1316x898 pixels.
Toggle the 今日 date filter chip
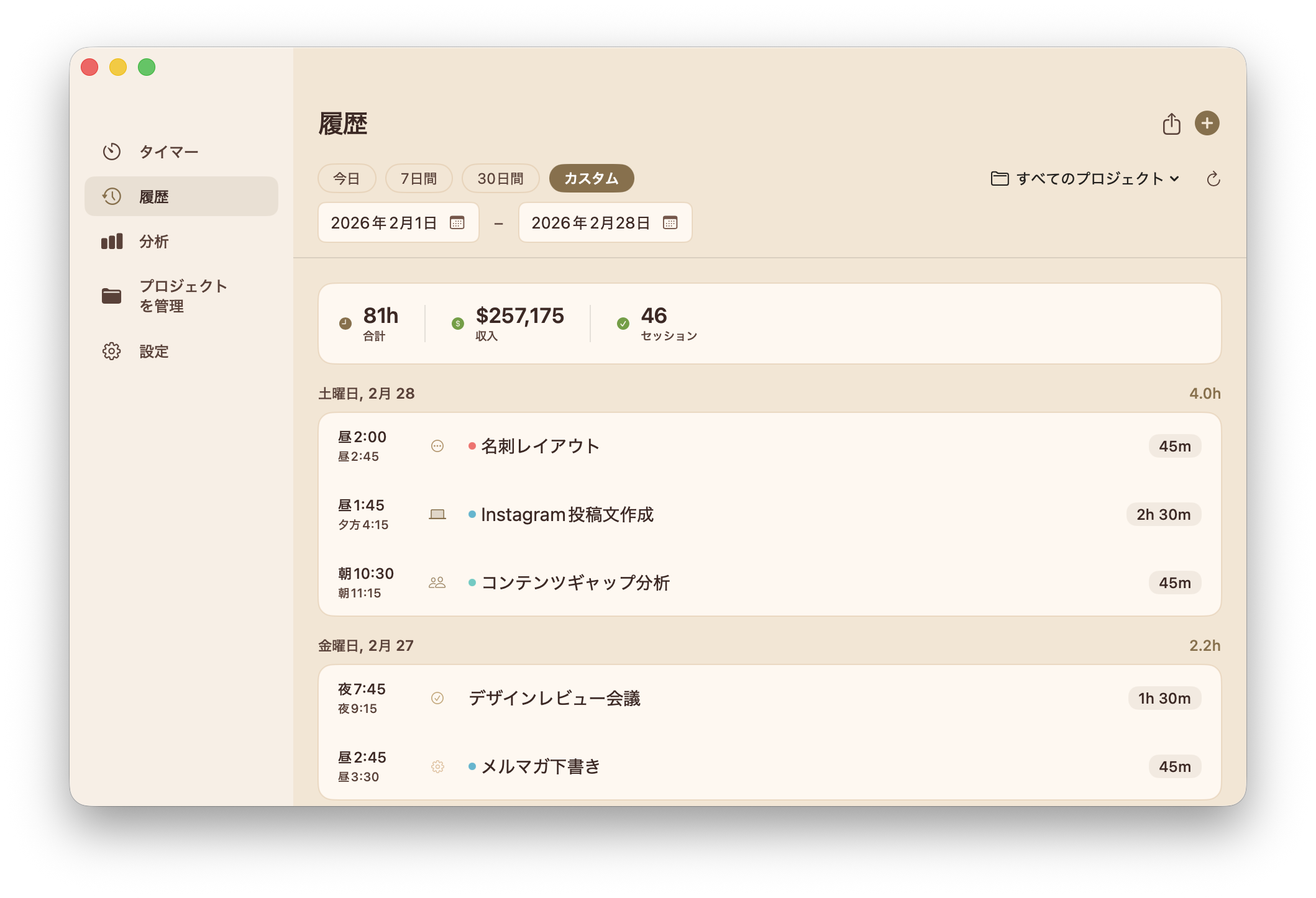347,178
